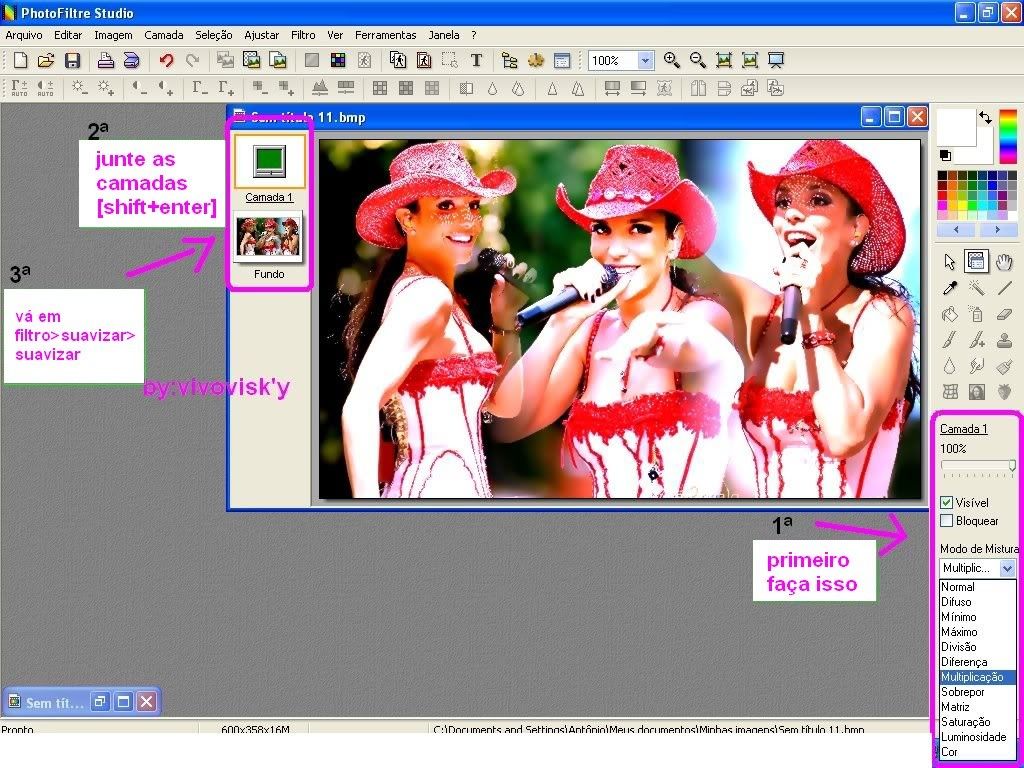Screen dimensions: 1024x768
Task: Click the Undo red arrow icon
Action: (x=166, y=61)
